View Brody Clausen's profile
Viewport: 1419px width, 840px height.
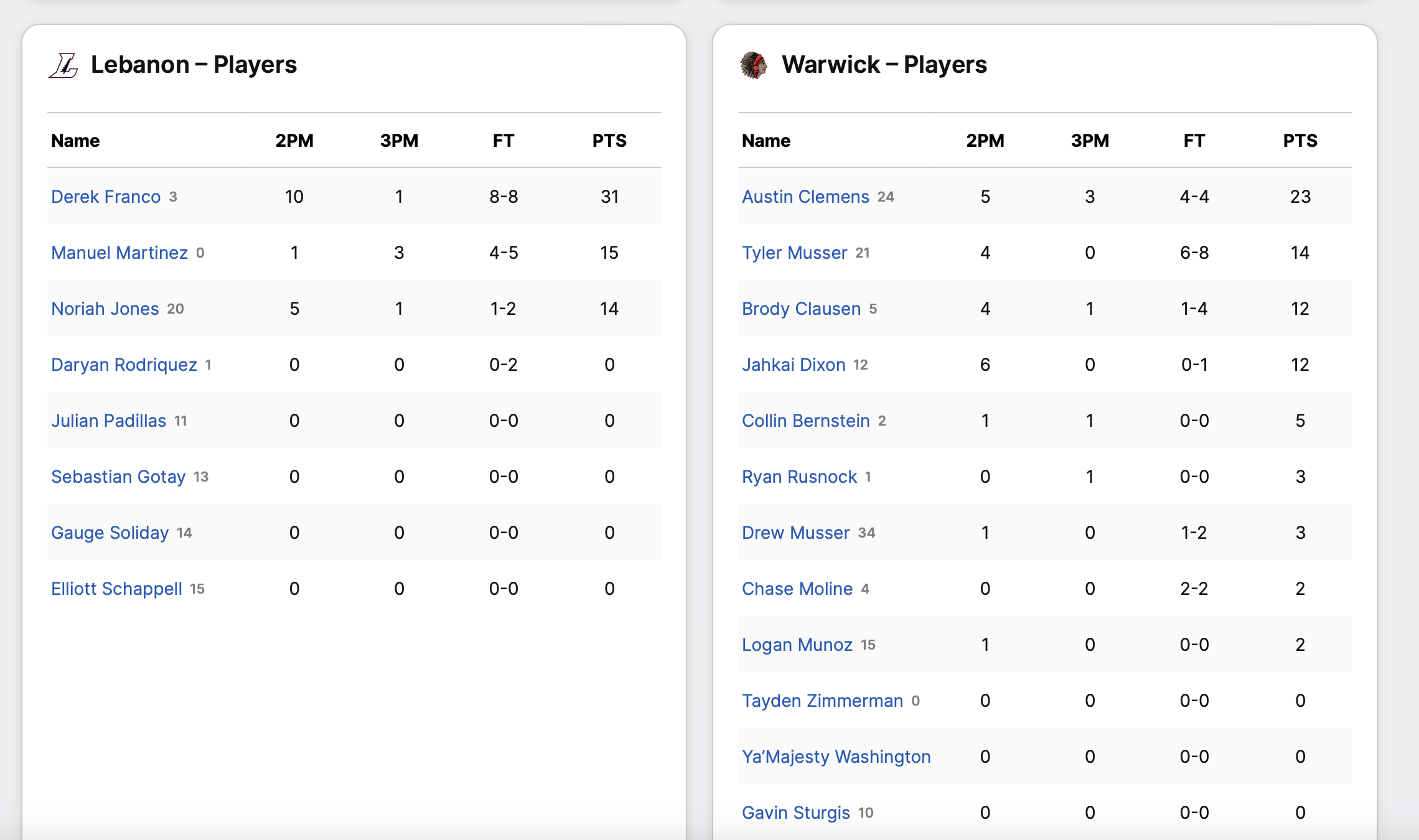(x=801, y=309)
